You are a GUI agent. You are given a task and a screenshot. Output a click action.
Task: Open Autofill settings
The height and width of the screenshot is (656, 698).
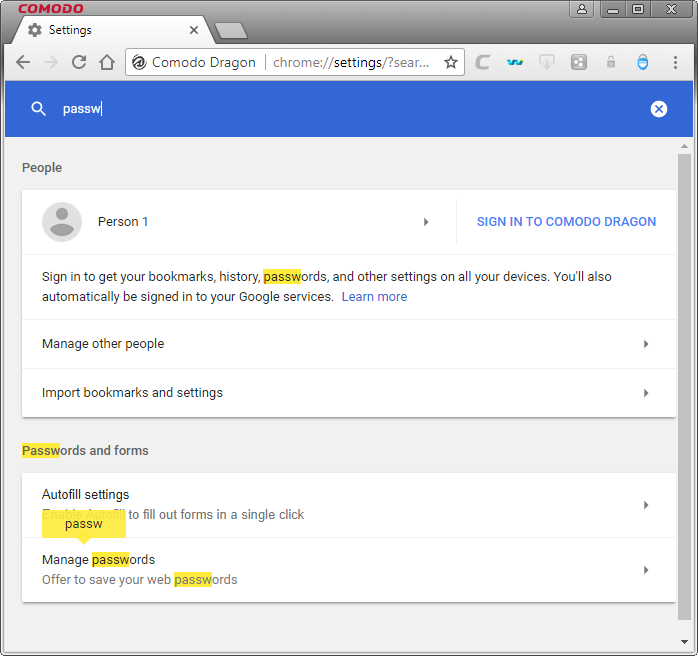(349, 505)
